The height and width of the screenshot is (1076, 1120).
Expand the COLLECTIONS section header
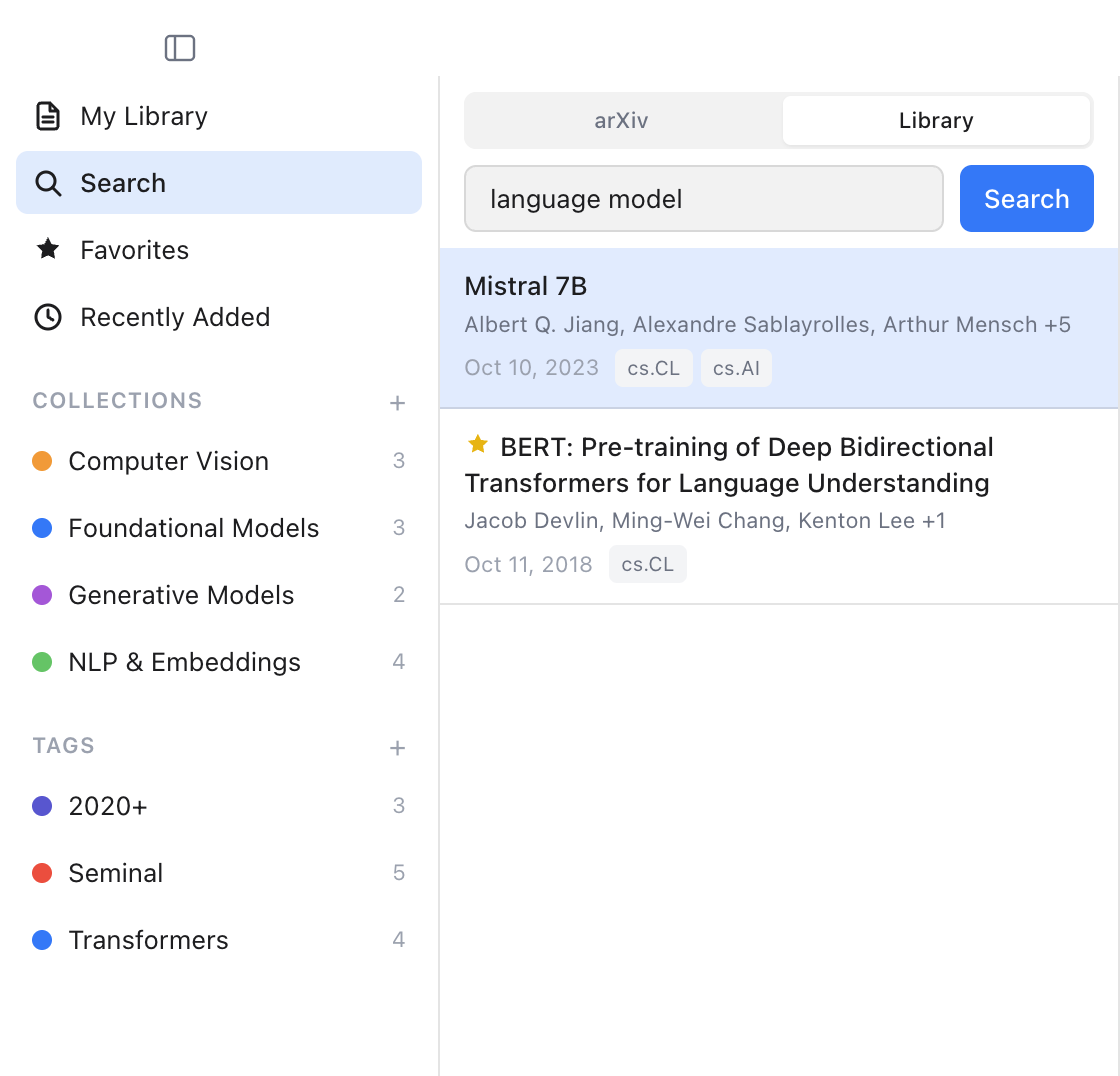click(x=117, y=400)
